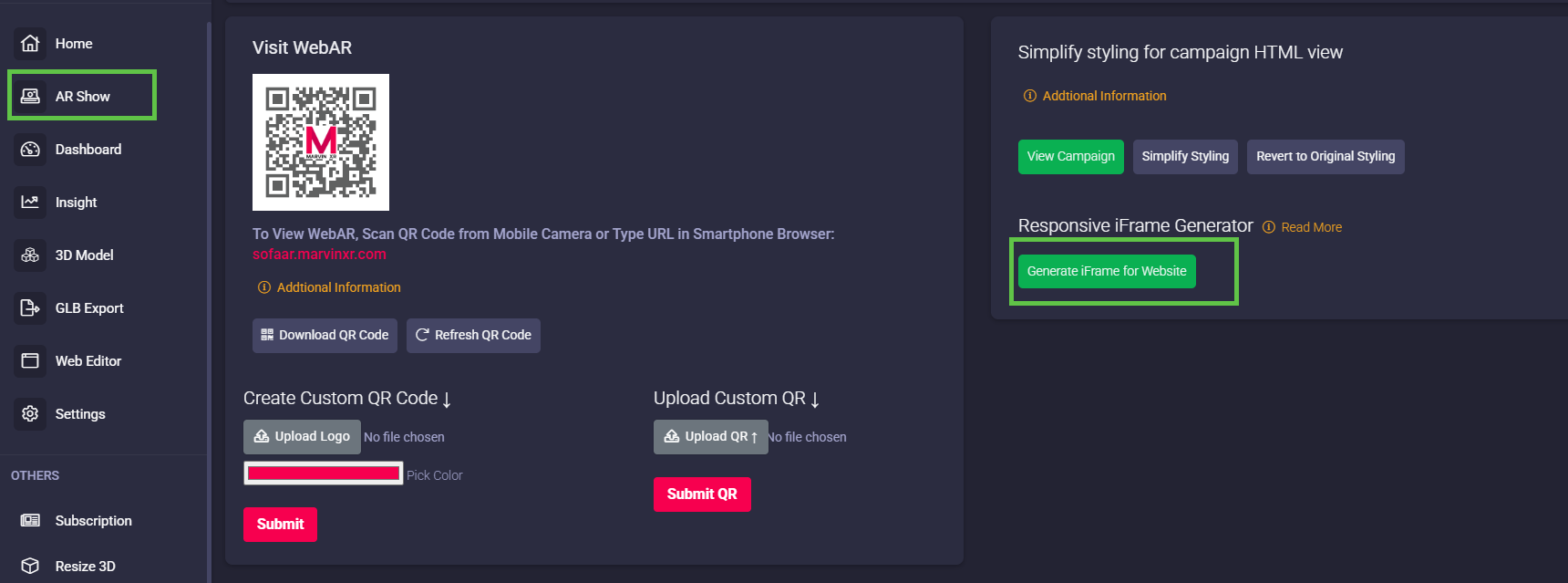Click the Download QR Code button
The width and height of the screenshot is (1568, 583).
coord(325,336)
